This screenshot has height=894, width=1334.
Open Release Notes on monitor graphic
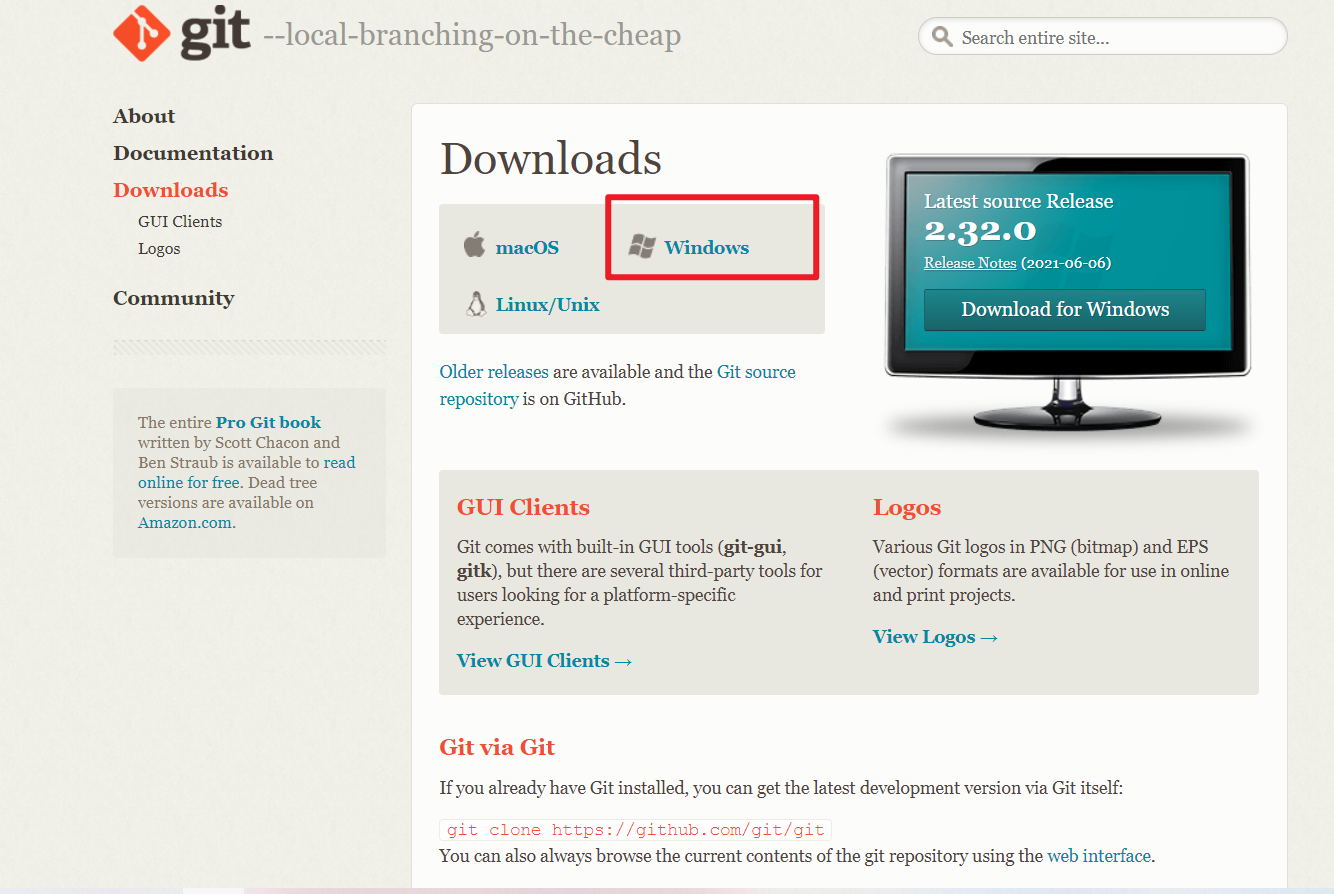[x=970, y=263]
